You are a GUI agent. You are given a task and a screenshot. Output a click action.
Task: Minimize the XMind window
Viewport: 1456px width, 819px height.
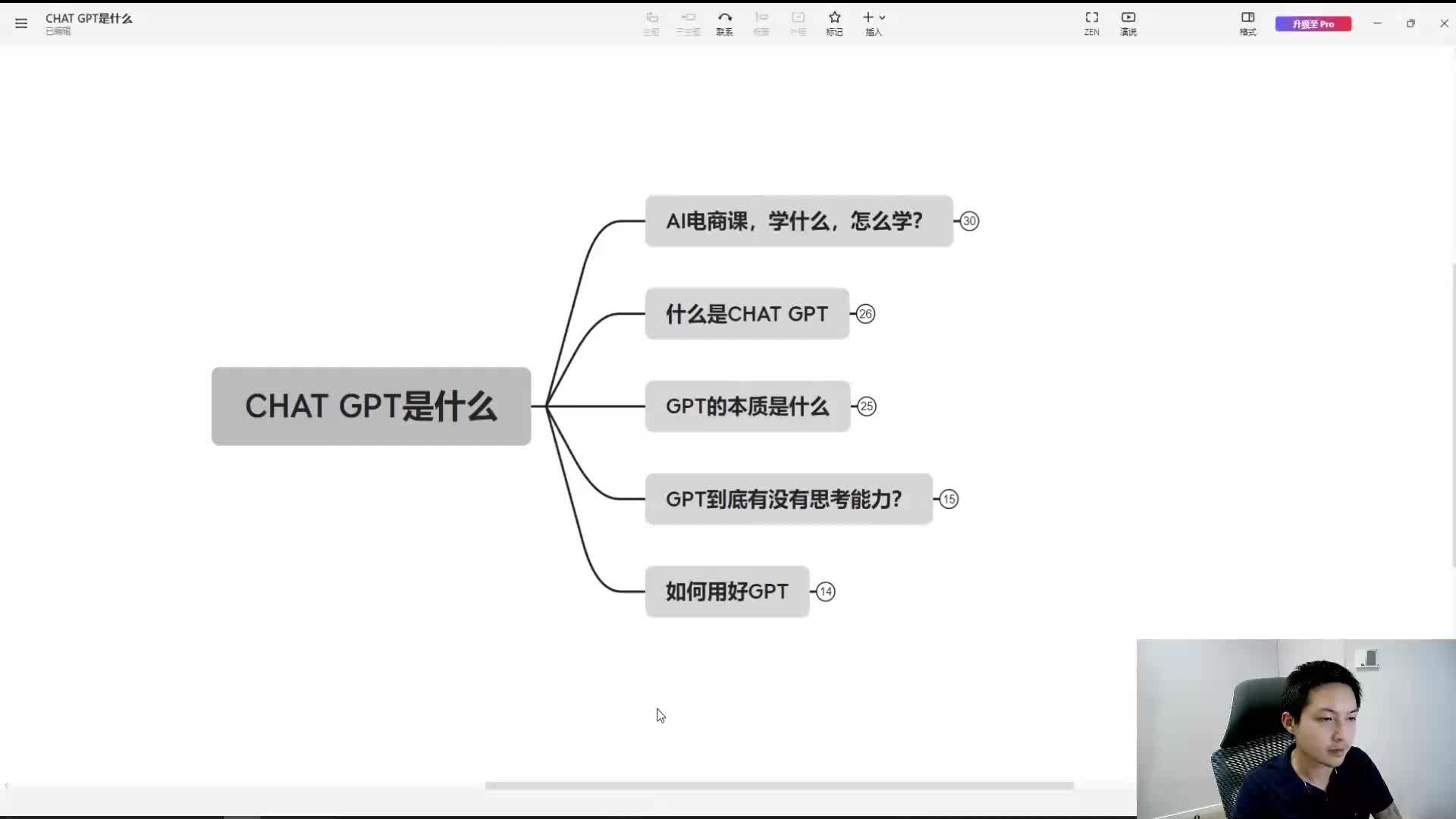click(x=1377, y=24)
